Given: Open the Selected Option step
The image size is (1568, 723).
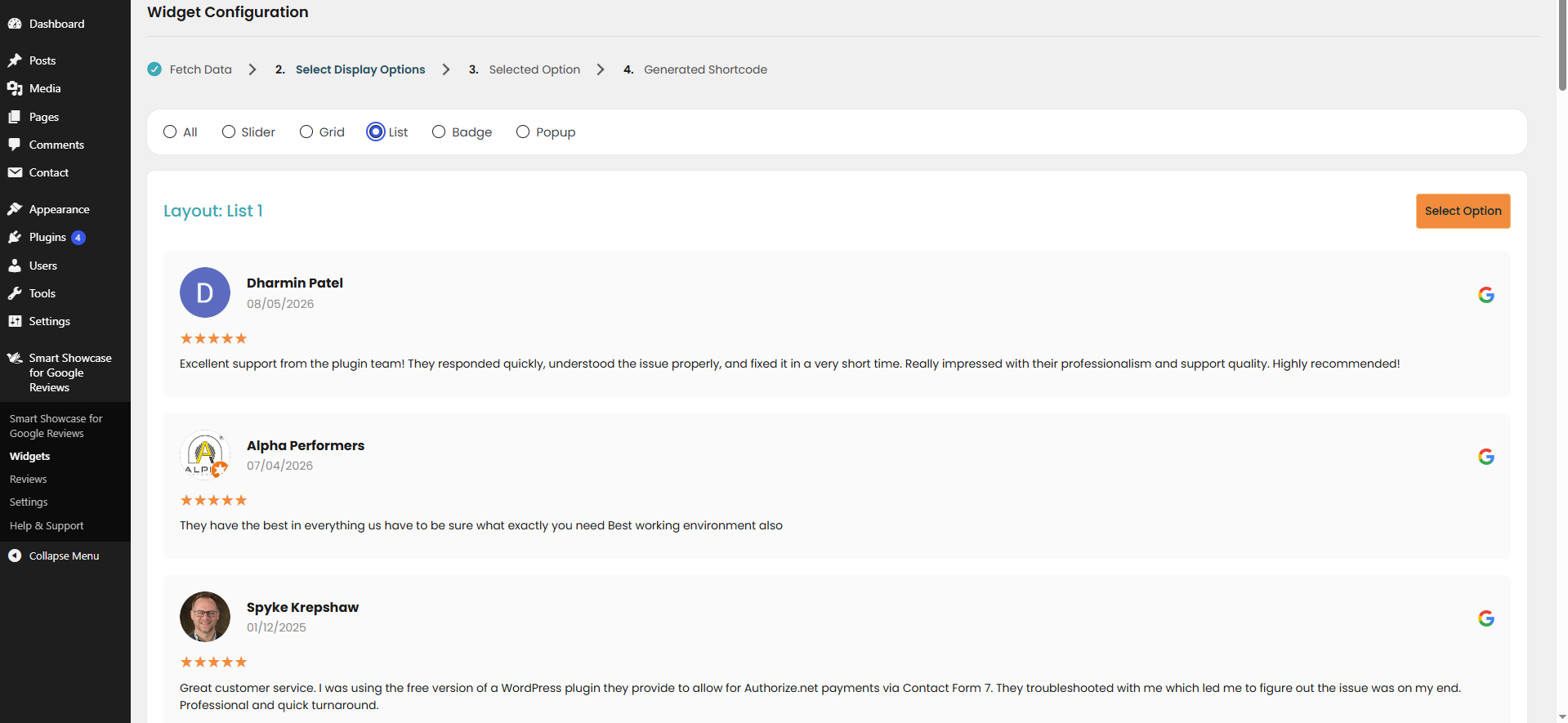Looking at the screenshot, I should (x=534, y=69).
